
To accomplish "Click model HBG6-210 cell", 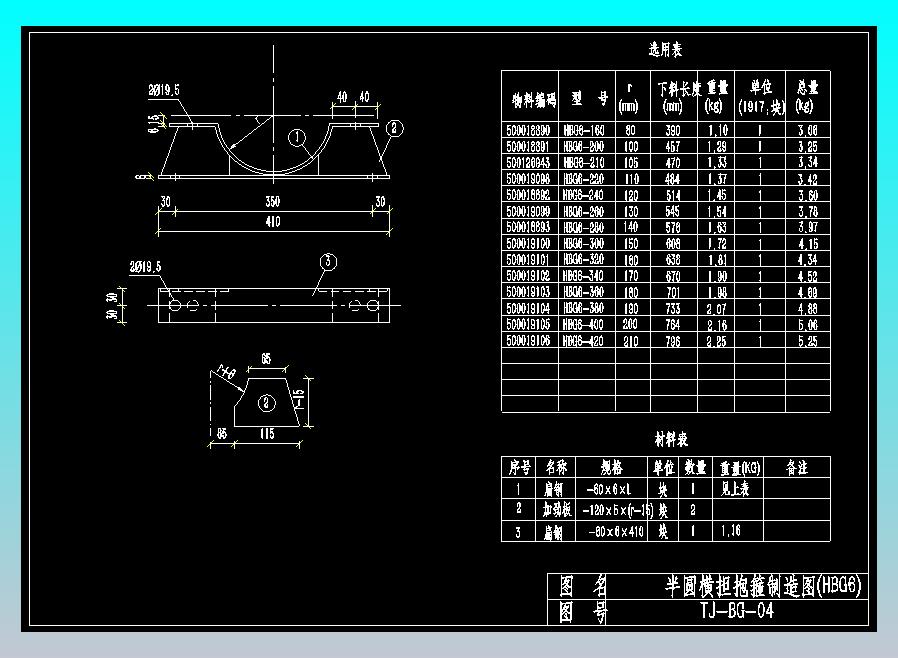I will click(584, 163).
